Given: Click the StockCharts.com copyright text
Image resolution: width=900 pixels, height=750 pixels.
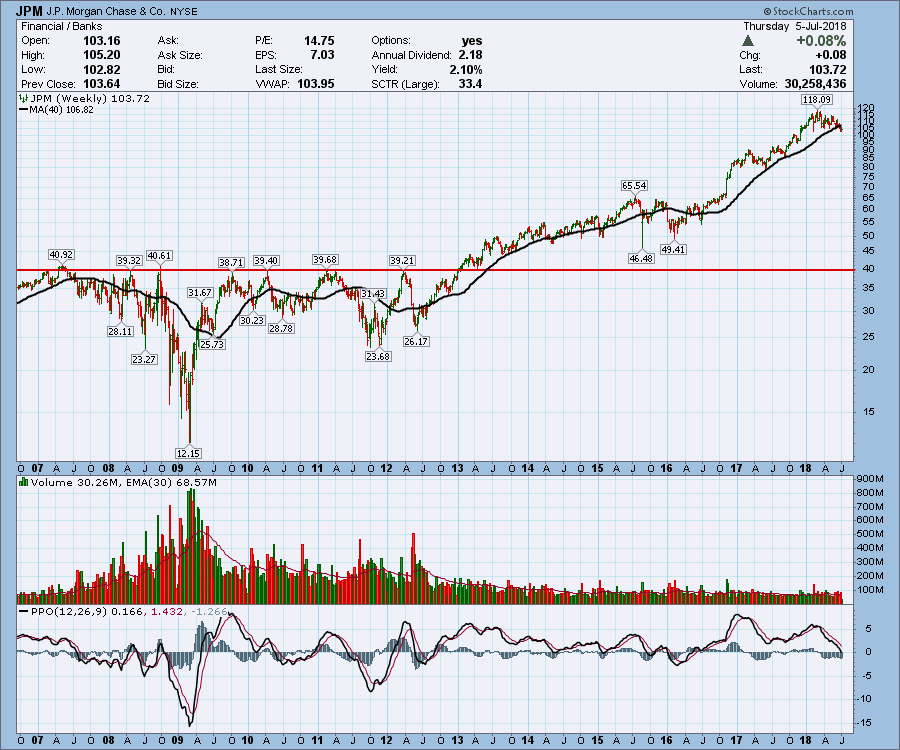Looking at the screenshot, I should click(808, 11).
